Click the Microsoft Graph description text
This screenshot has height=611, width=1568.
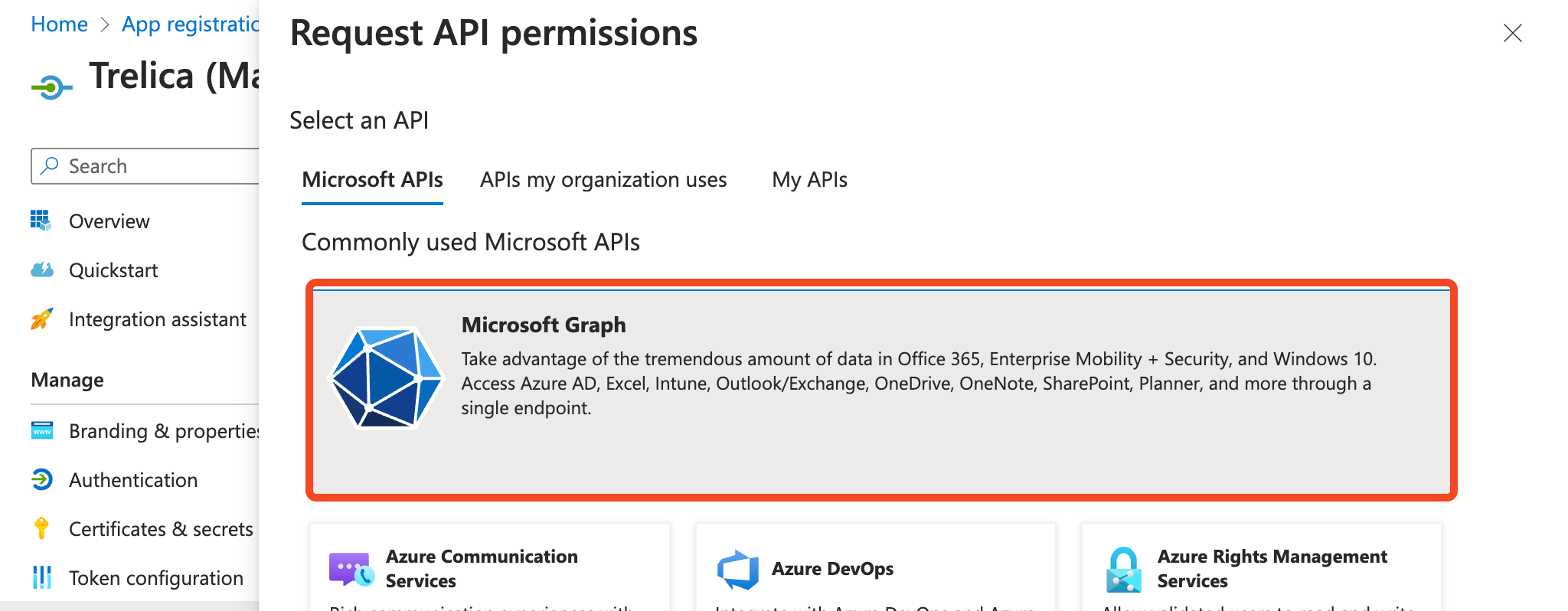point(919,383)
